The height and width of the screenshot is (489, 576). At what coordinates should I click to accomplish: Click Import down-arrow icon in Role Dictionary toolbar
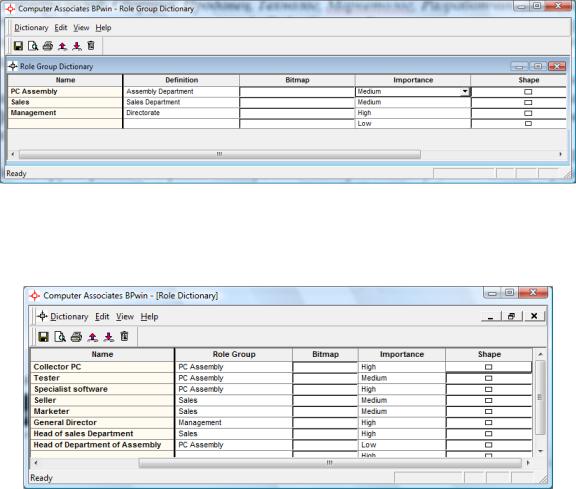[109, 337]
